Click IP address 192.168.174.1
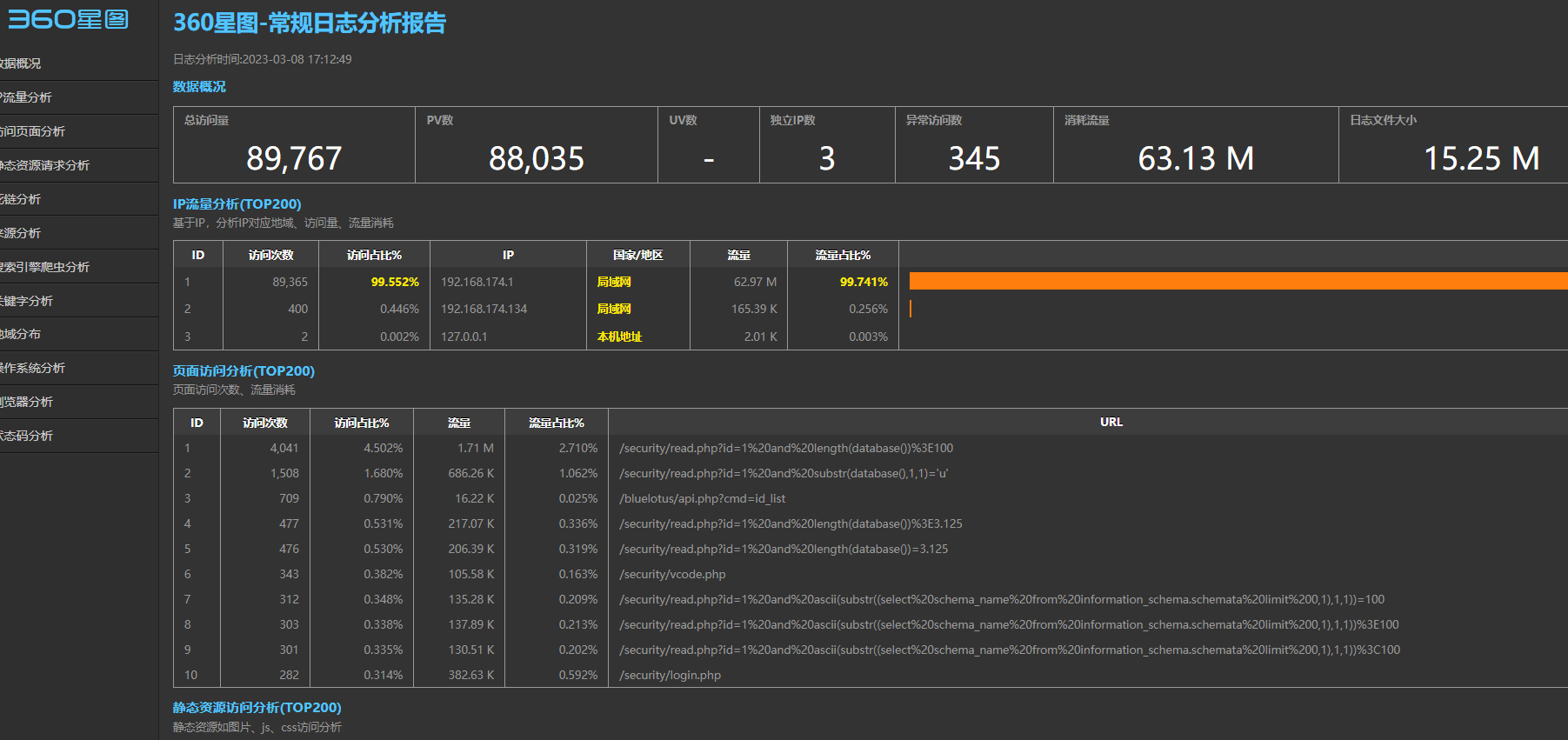Screen dimensions: 1568x740 click(x=477, y=282)
